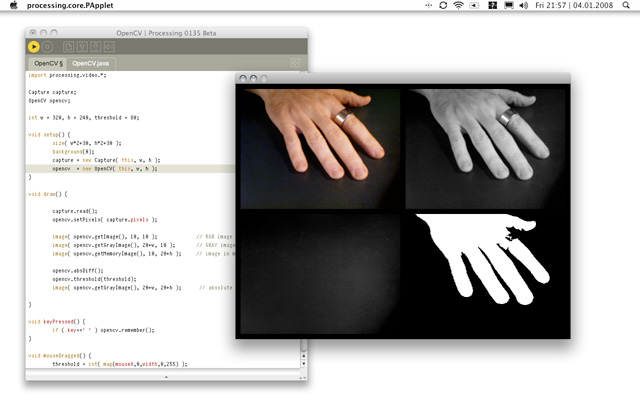This screenshot has height=400, width=640.
Task: Click the 'void draw()' line in the editor
Action: pyautogui.click(x=48, y=194)
